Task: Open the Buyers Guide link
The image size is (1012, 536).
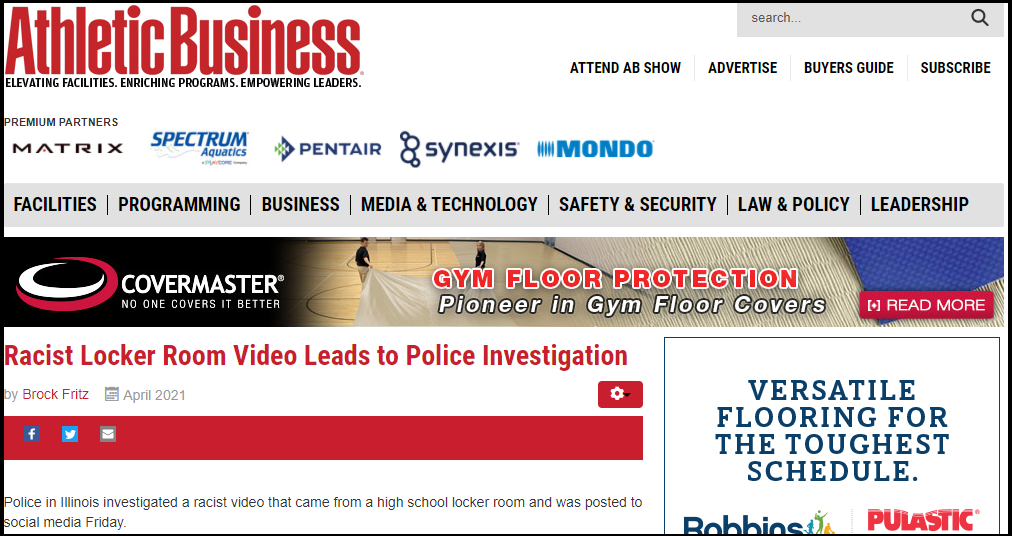Action: pos(849,68)
